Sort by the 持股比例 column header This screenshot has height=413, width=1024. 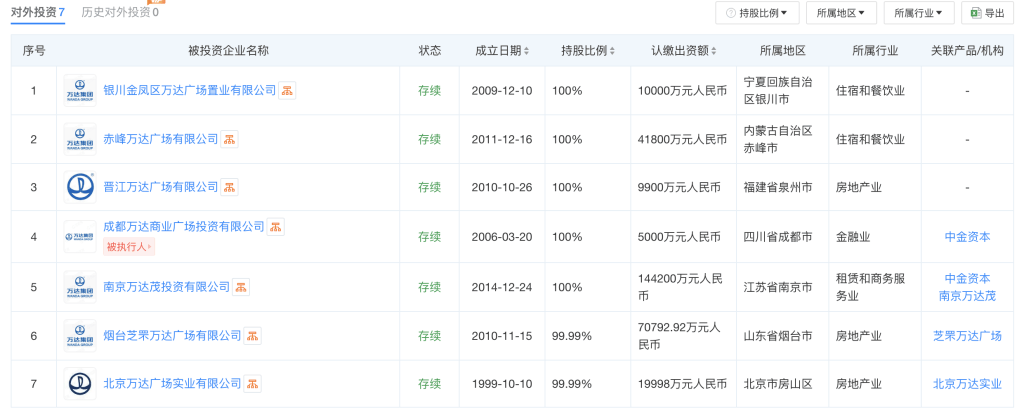[587, 50]
